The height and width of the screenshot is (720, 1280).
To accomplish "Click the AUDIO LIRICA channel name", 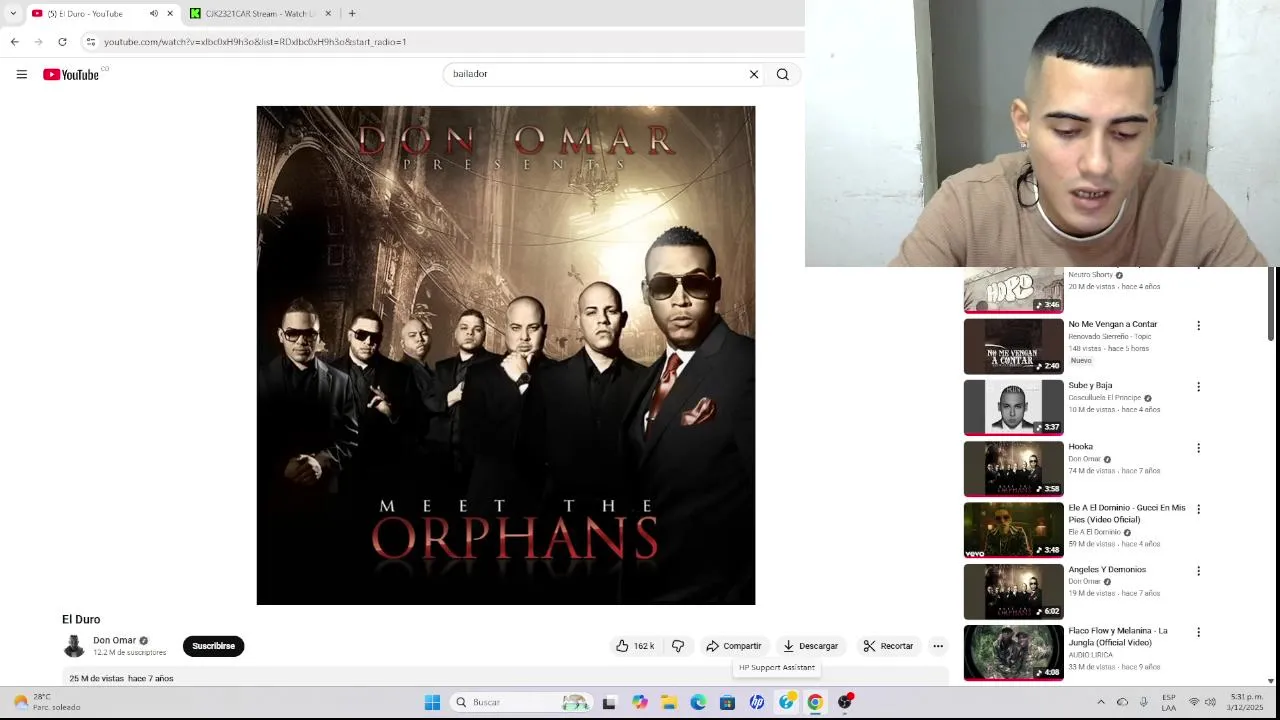I will pyautogui.click(x=1090, y=655).
